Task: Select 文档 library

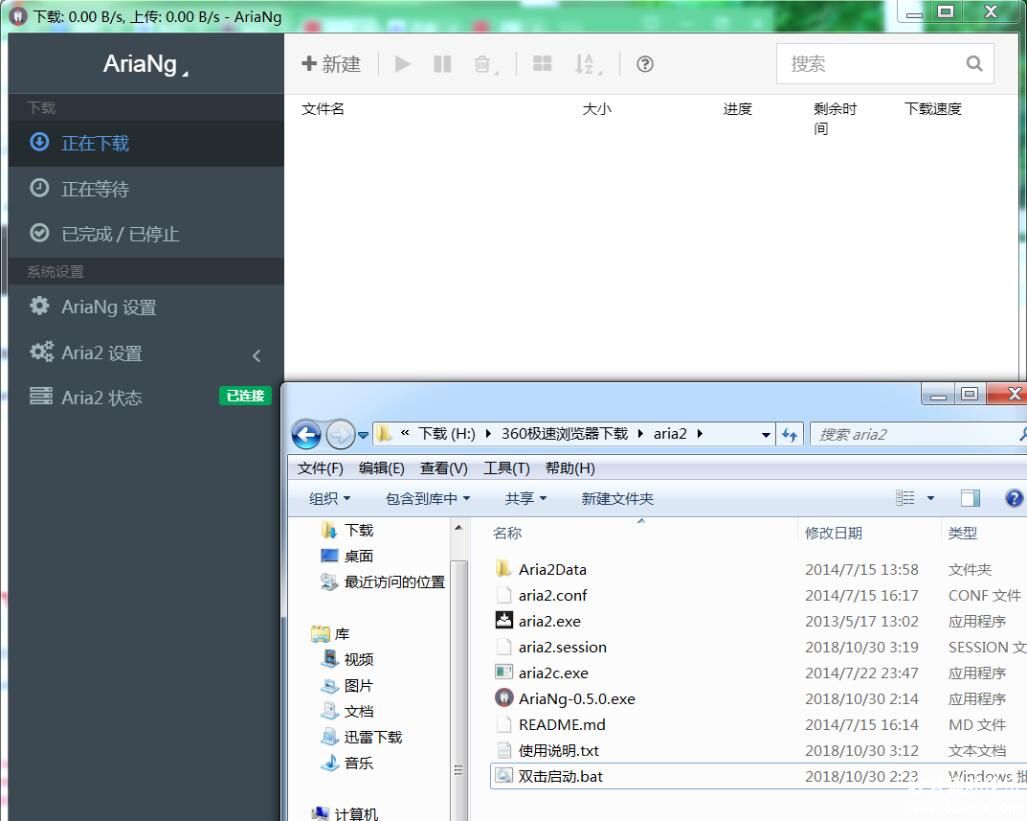Action: pyautogui.click(x=347, y=711)
